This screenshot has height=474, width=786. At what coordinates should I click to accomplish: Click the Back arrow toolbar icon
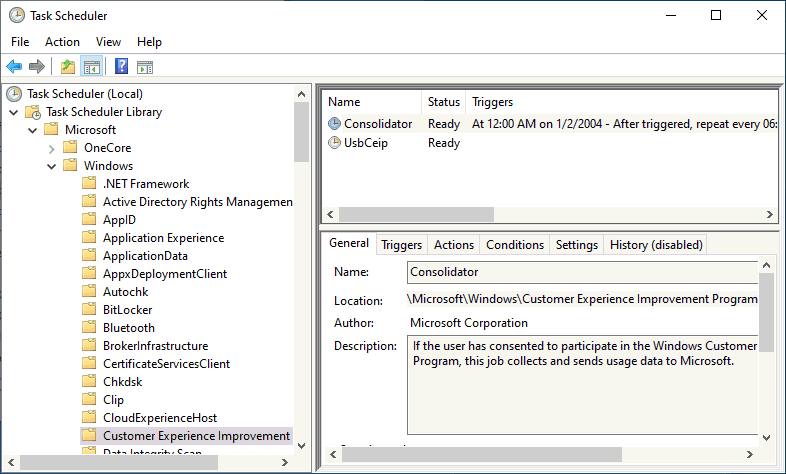[x=14, y=66]
